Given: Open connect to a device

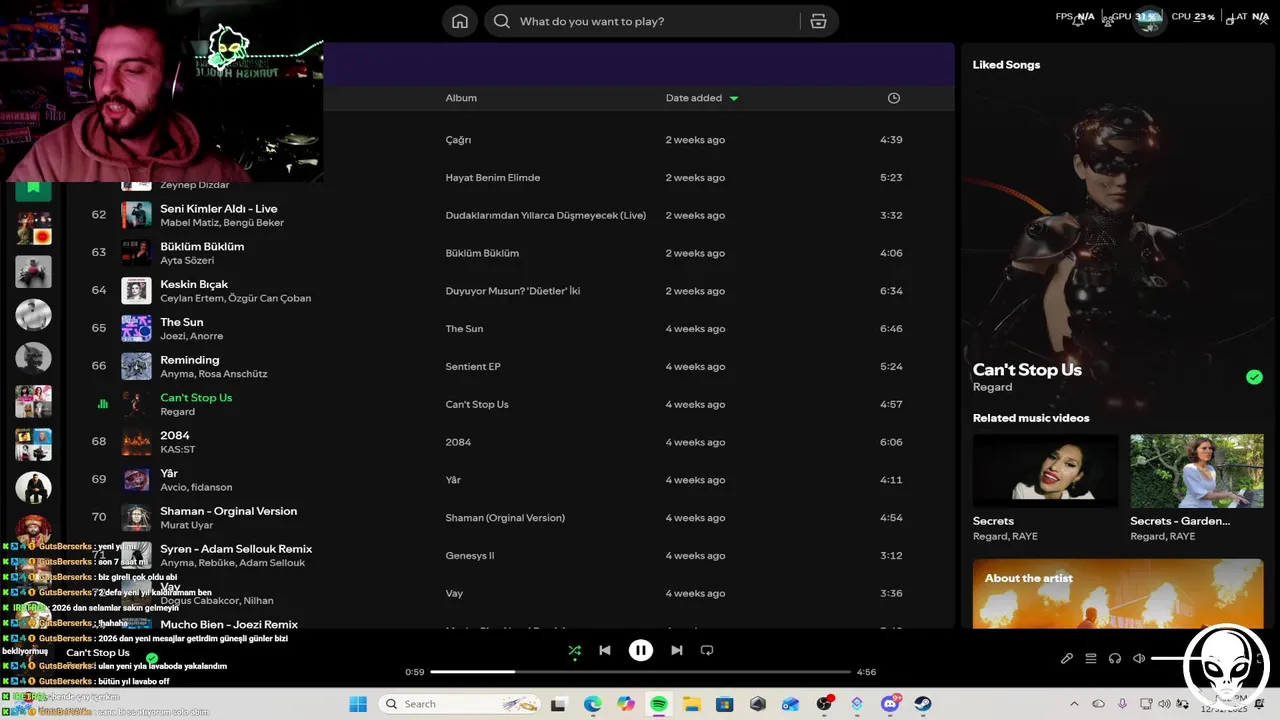Looking at the screenshot, I should [x=1115, y=658].
